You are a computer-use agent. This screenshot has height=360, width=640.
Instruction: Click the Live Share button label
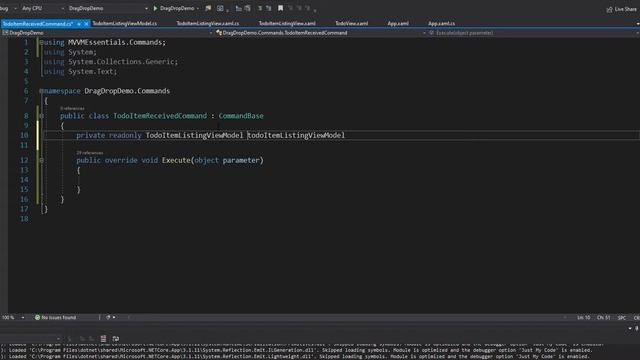[625, 9]
